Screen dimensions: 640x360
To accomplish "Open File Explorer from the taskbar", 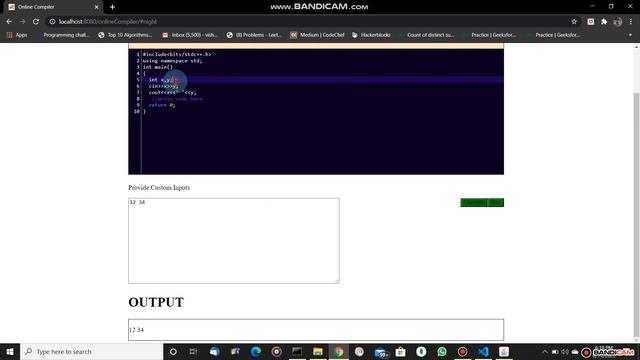I will tap(318, 351).
